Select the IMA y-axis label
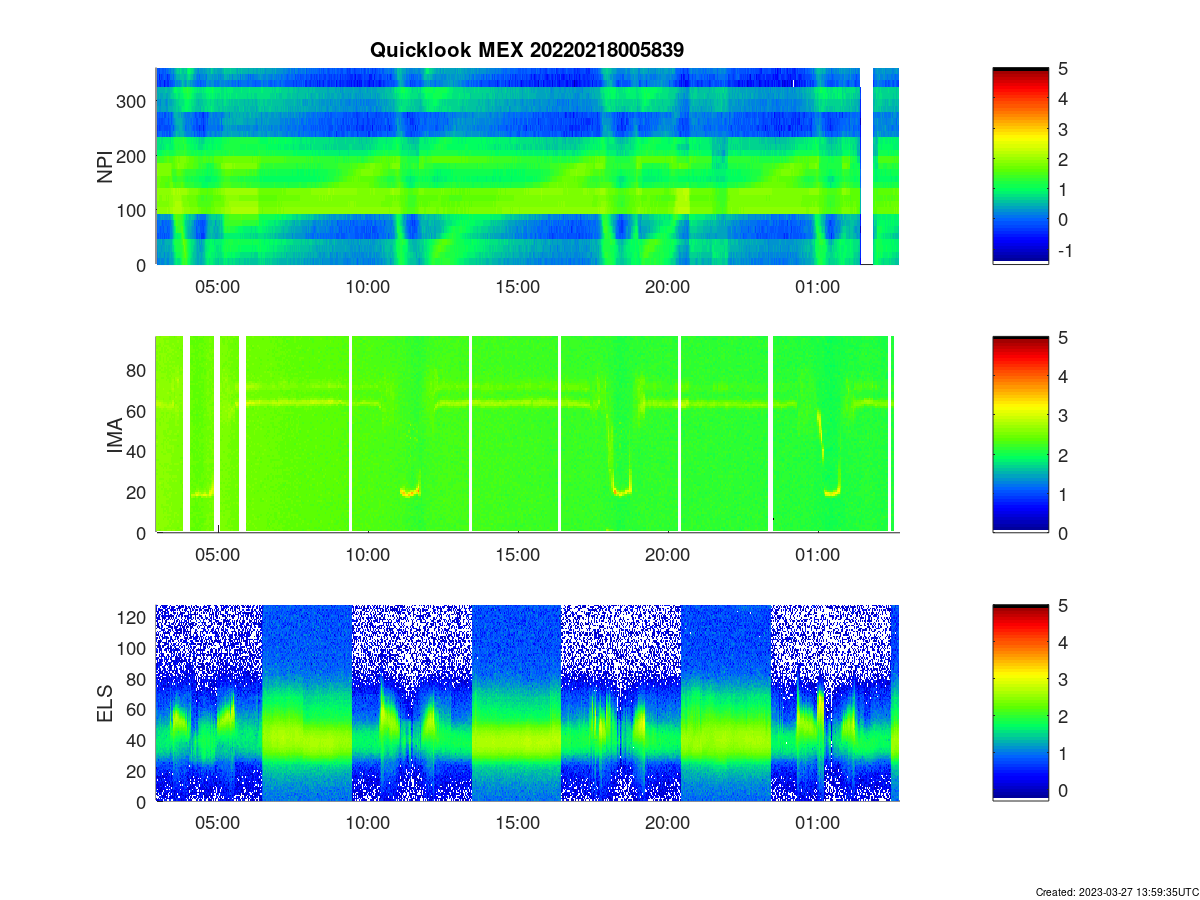 (x=114, y=435)
